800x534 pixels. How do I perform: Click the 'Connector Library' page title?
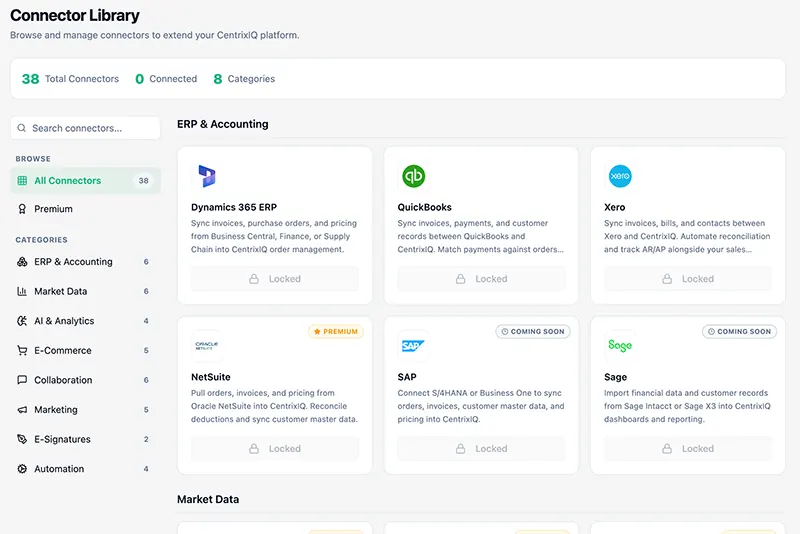pos(74,15)
